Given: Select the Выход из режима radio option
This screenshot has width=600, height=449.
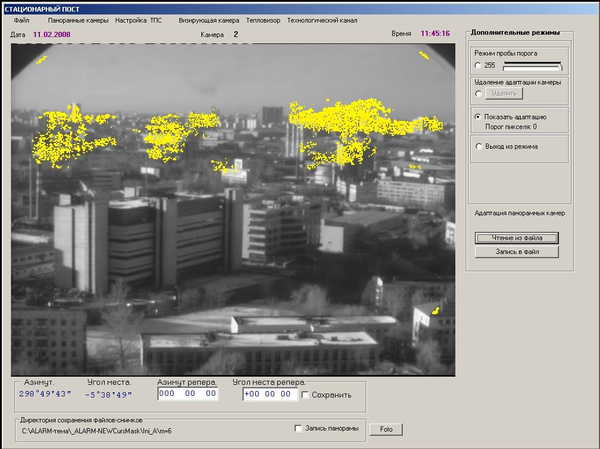Looking at the screenshot, I should 479,146.
